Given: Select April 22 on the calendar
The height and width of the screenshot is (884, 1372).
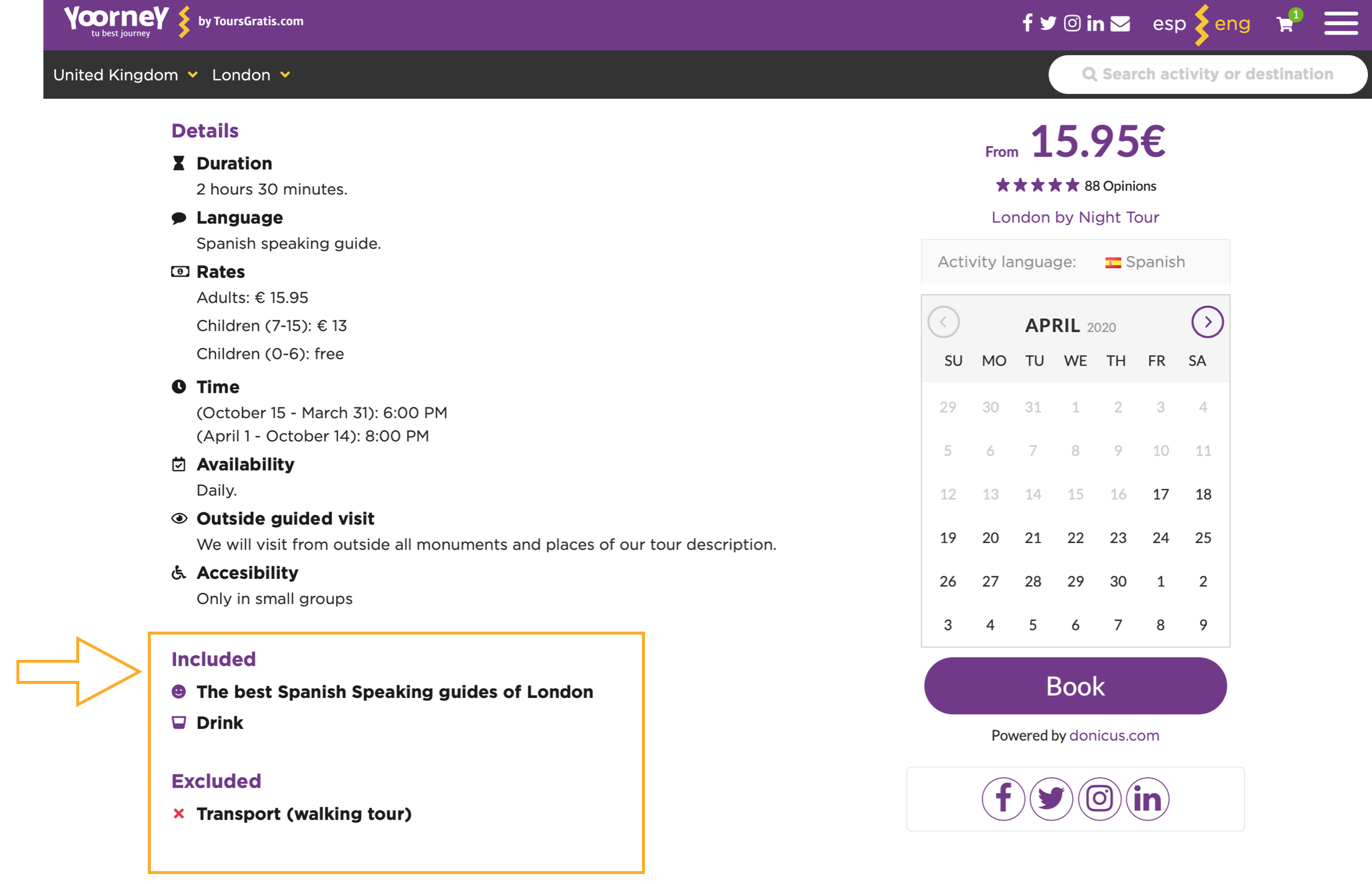Looking at the screenshot, I should (x=1075, y=538).
